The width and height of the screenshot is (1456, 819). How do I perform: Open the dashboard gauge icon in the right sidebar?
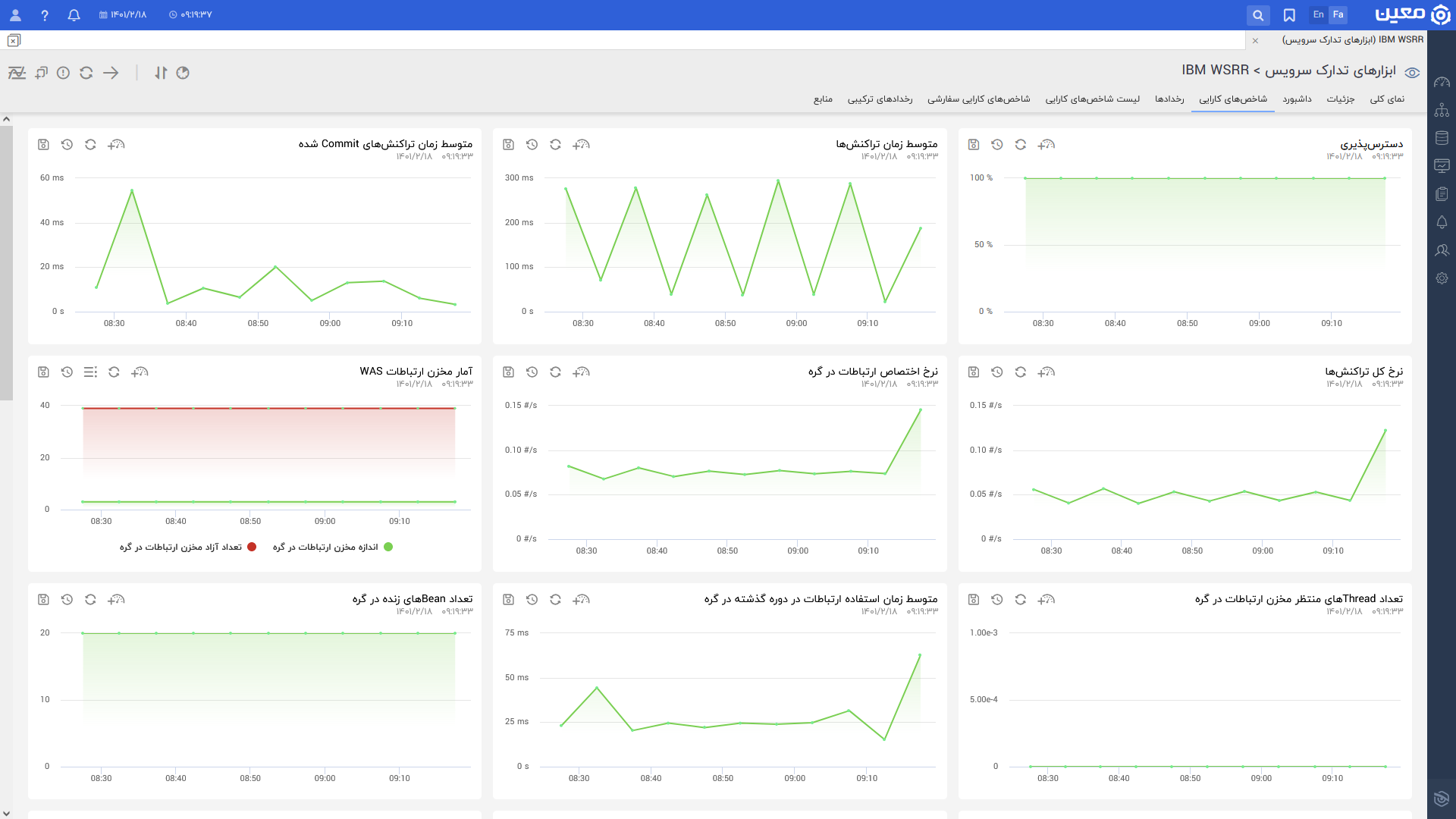1442,82
